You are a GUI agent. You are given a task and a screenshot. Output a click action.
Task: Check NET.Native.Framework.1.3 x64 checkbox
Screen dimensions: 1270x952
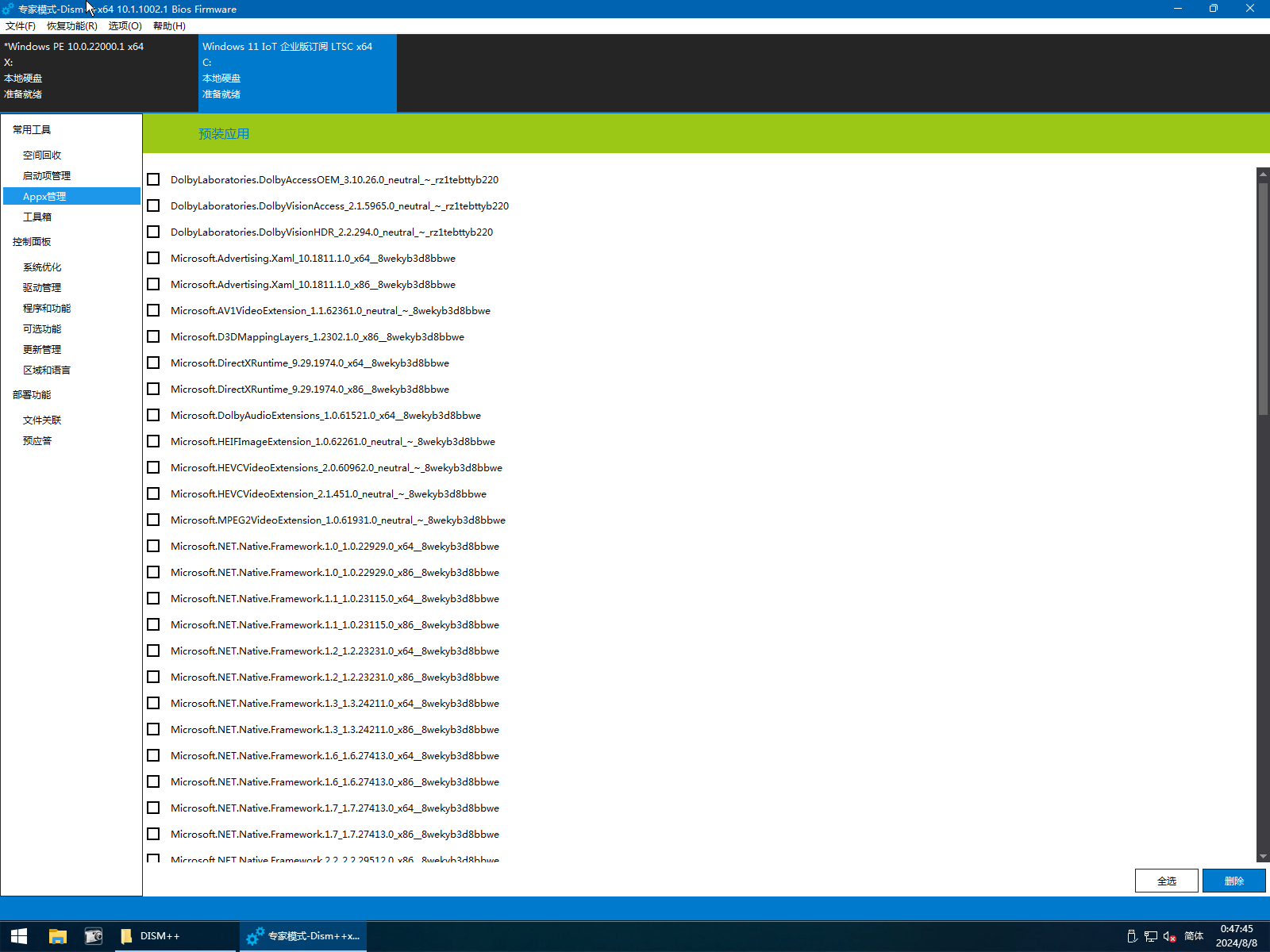click(153, 703)
